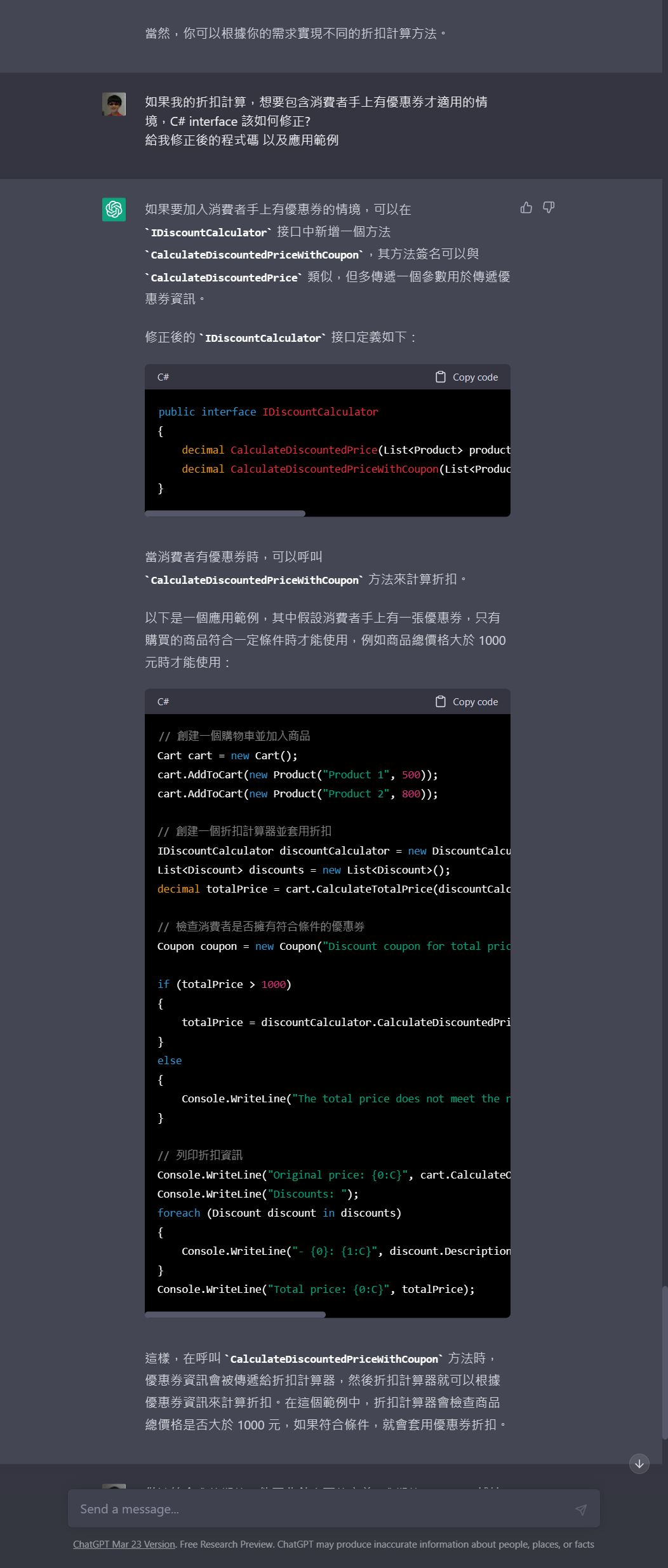Click the paper plane send icon
Image resolution: width=668 pixels, height=1568 pixels.
[x=580, y=1510]
